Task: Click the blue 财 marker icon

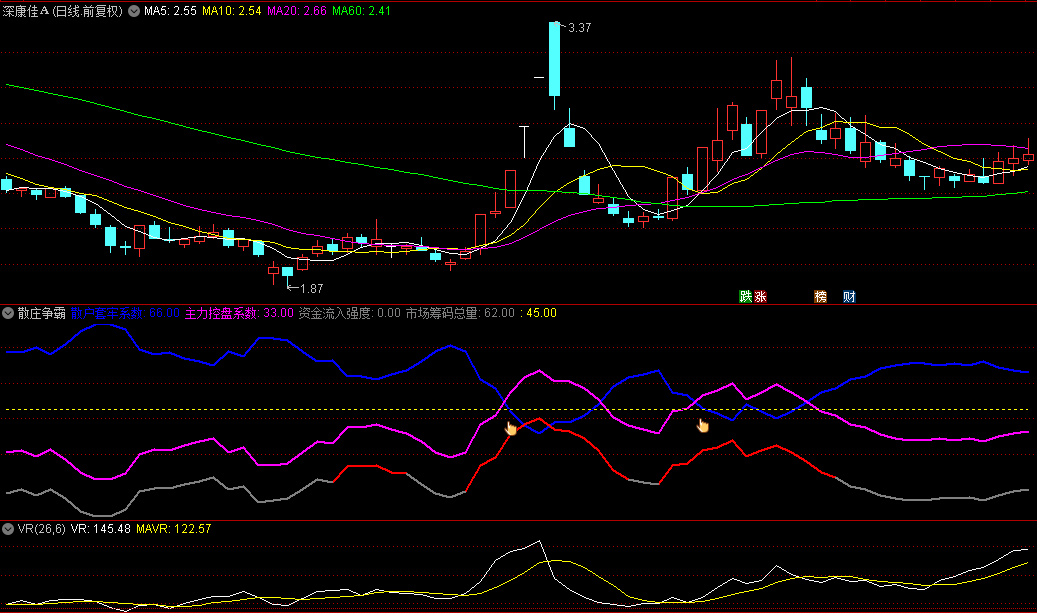Action: click(x=849, y=296)
